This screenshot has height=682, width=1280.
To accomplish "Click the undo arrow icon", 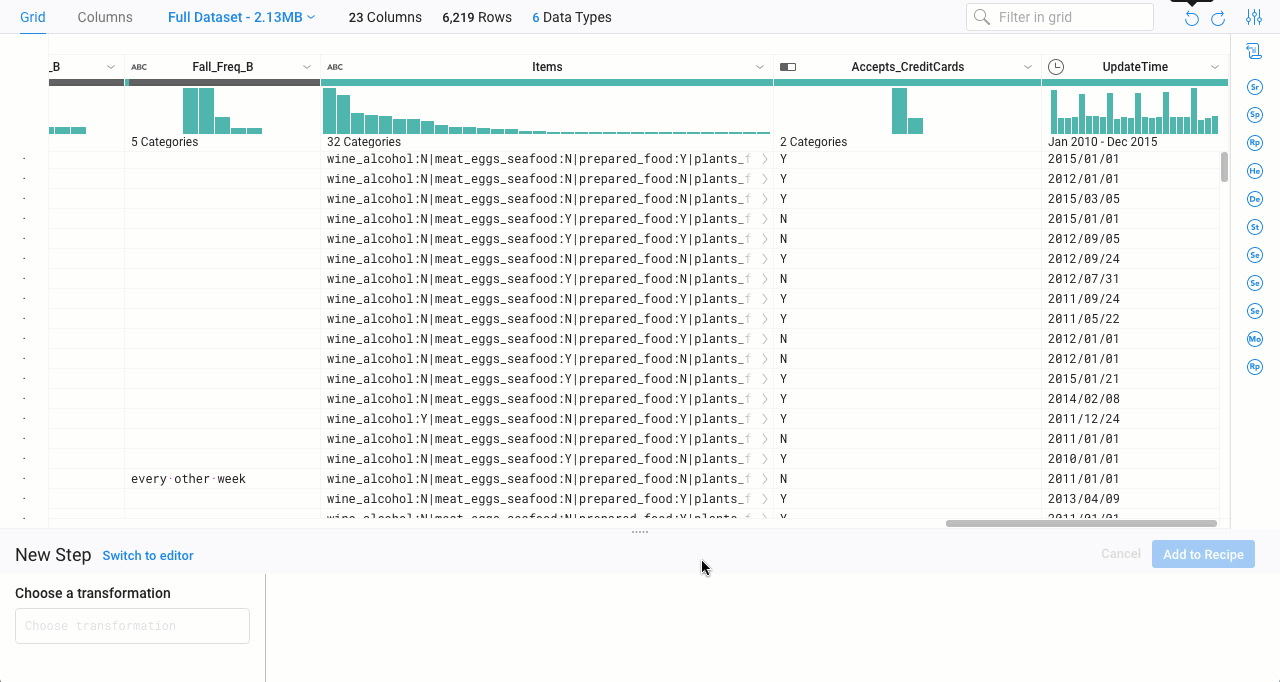I will tap(1191, 18).
